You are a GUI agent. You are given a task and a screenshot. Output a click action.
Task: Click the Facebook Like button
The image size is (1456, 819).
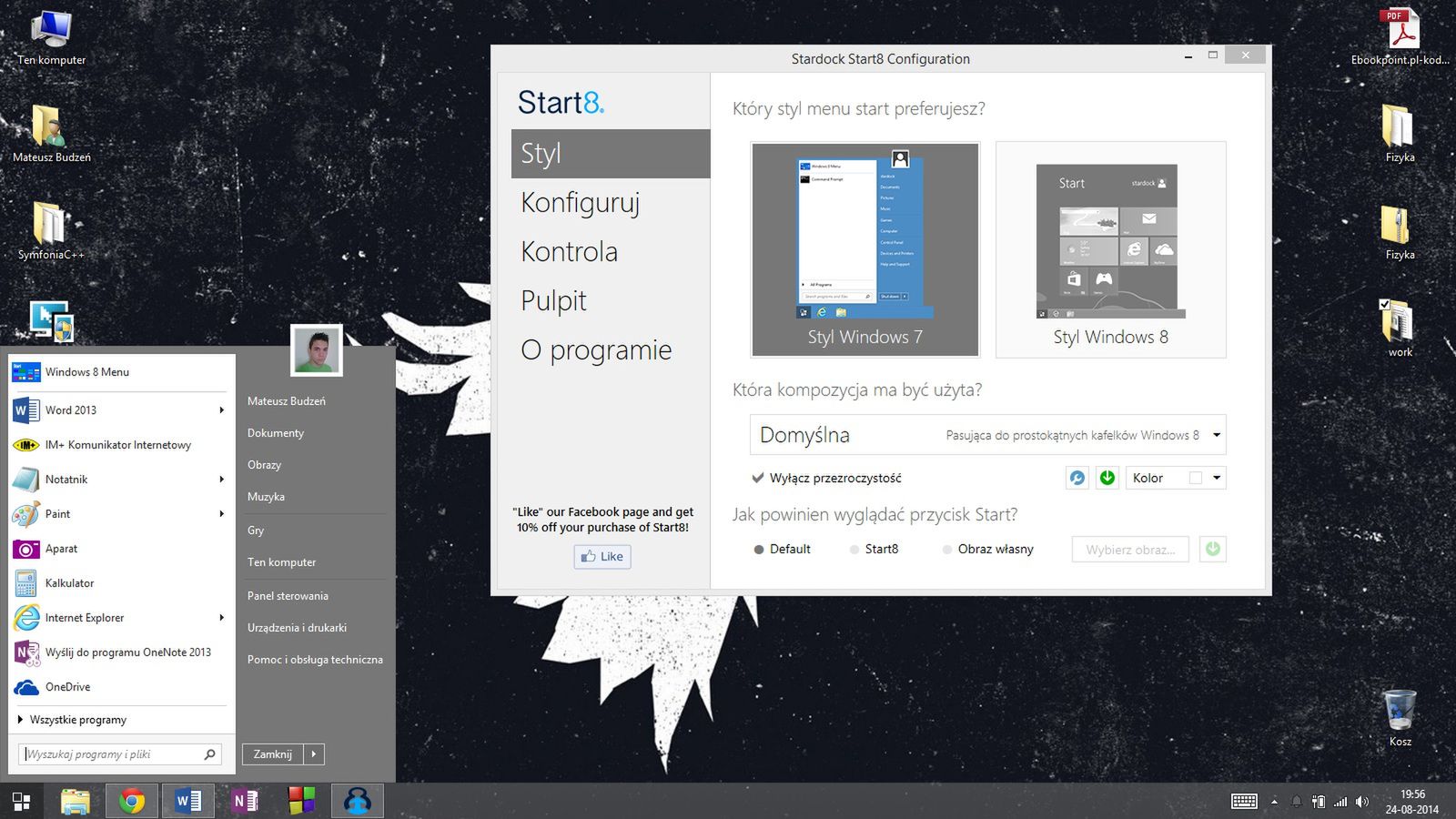tap(602, 557)
